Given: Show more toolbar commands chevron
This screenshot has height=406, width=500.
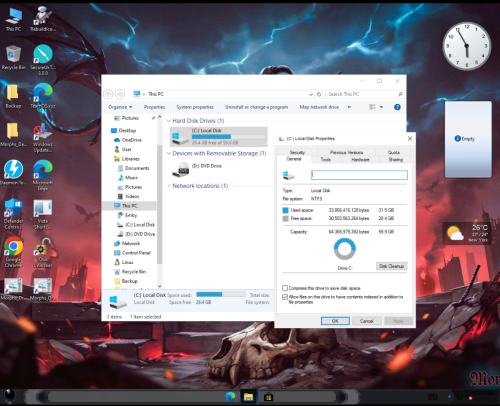Looking at the screenshot, I should (349, 107).
